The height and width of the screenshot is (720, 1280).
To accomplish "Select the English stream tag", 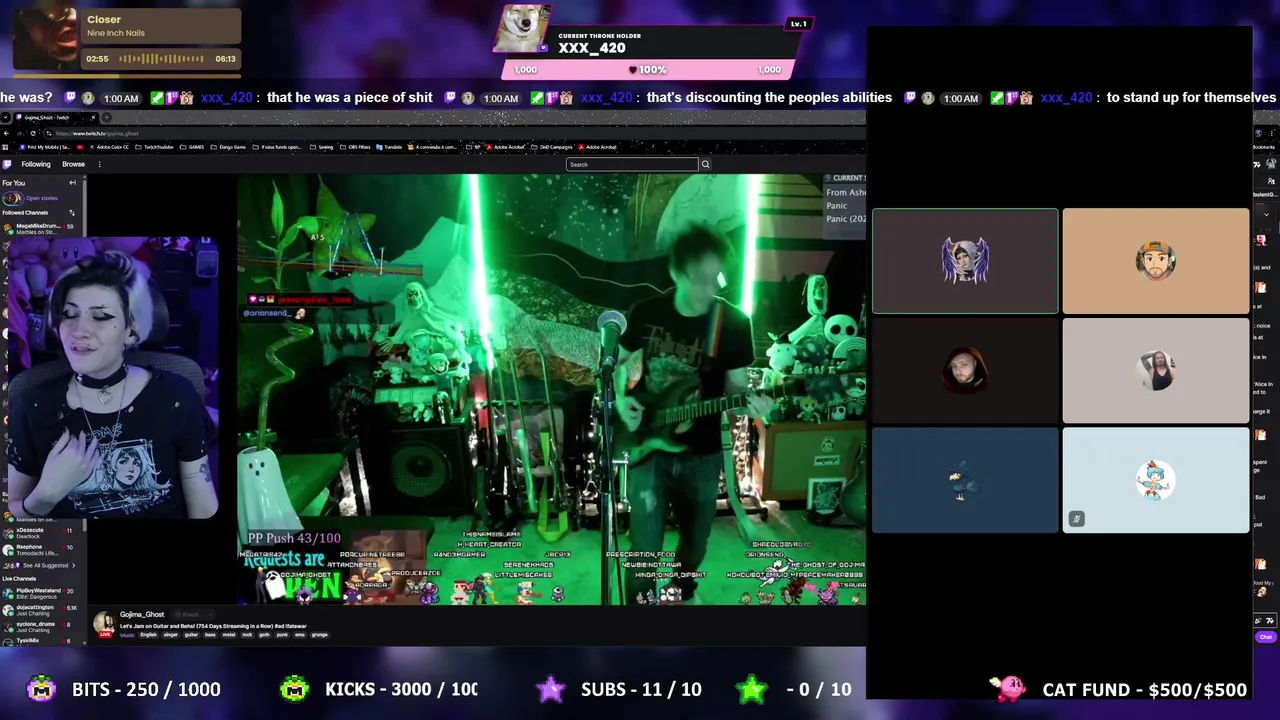I will pyautogui.click(x=148, y=635).
